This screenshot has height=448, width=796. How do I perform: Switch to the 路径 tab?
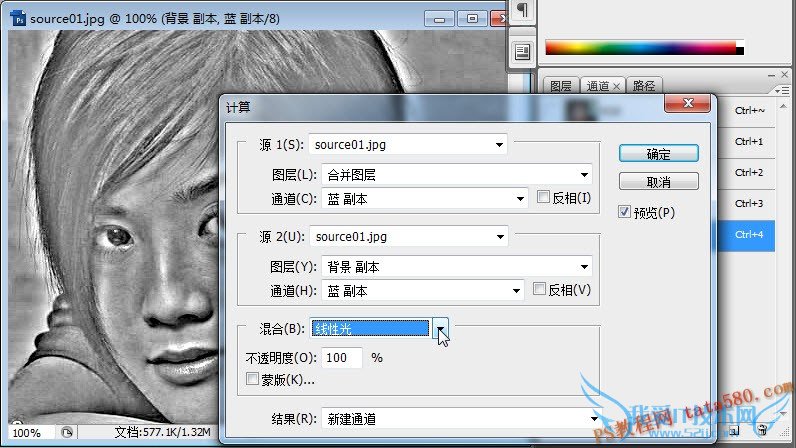[644, 86]
